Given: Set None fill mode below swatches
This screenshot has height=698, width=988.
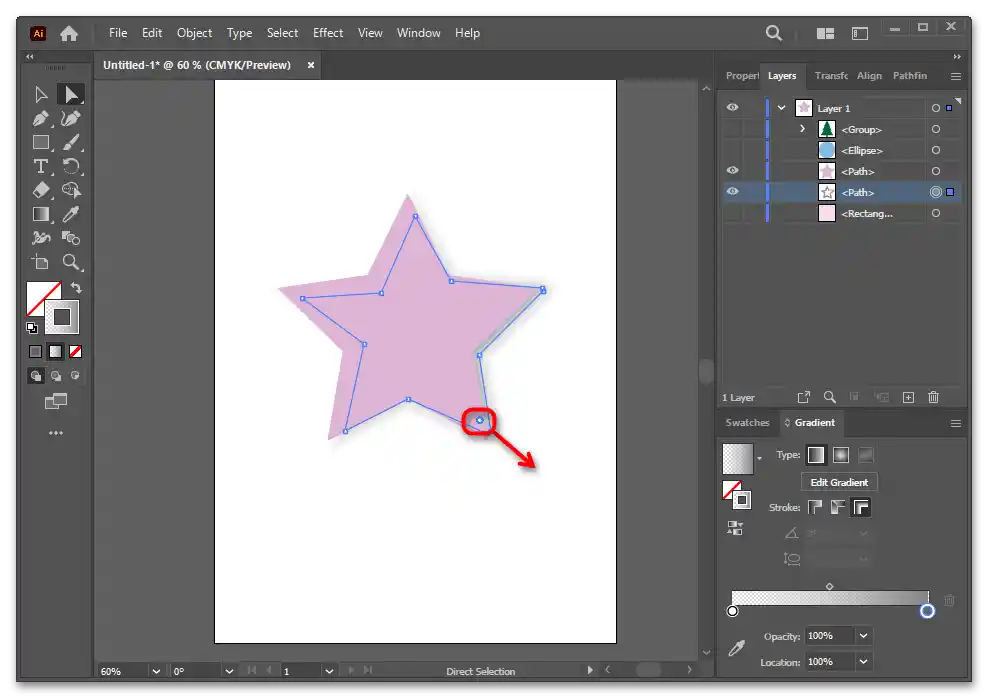Looking at the screenshot, I should (x=76, y=352).
